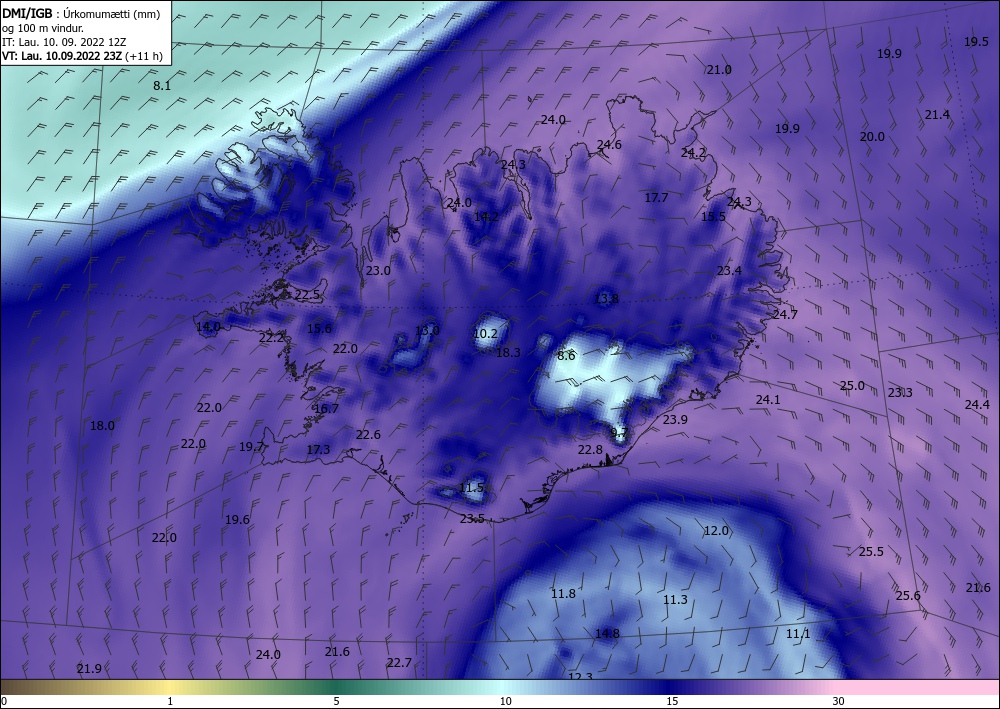1000x709 pixels.
Task: Click the map value 13.8
Action: click(607, 298)
